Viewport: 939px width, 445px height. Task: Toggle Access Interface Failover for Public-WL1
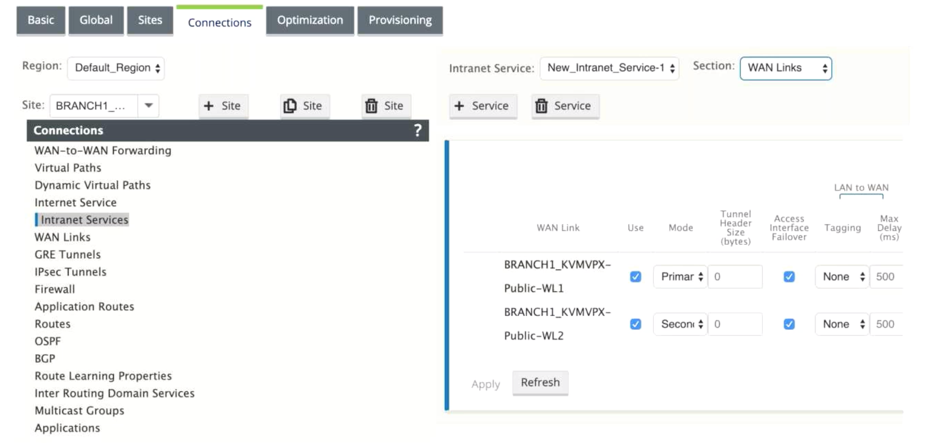(789, 277)
